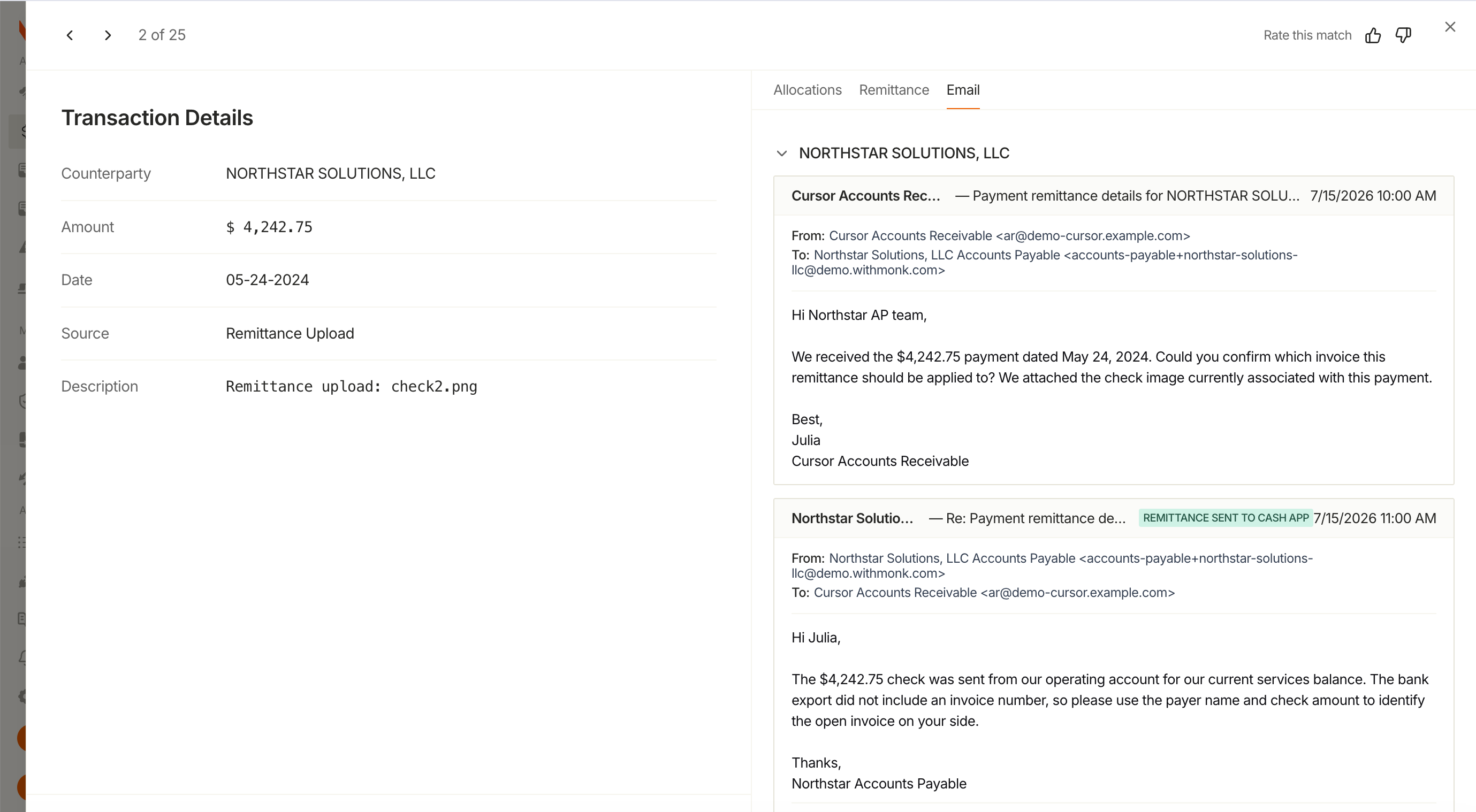Viewport: 1476px width, 812px height.
Task: Click the 'Rate this match' label
Action: point(1307,35)
